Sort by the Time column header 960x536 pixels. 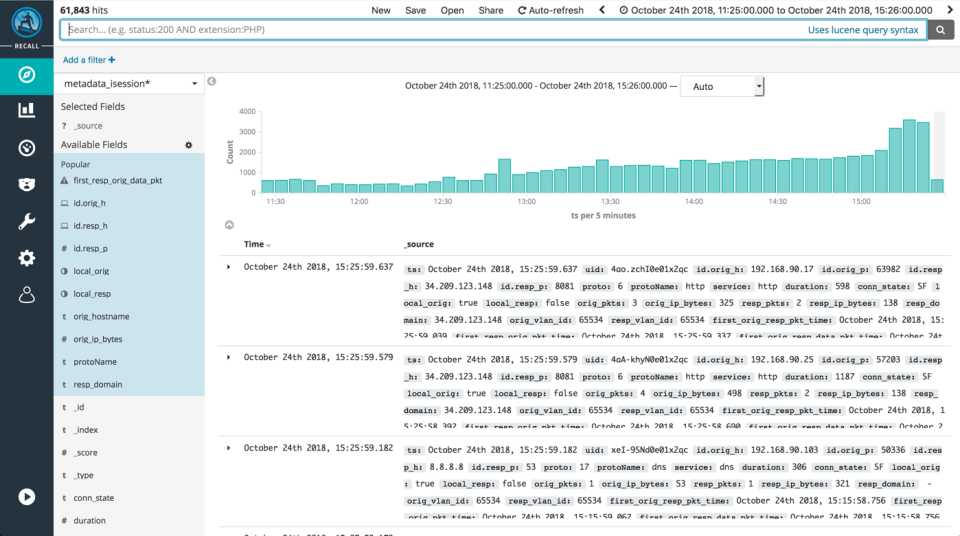coord(257,244)
